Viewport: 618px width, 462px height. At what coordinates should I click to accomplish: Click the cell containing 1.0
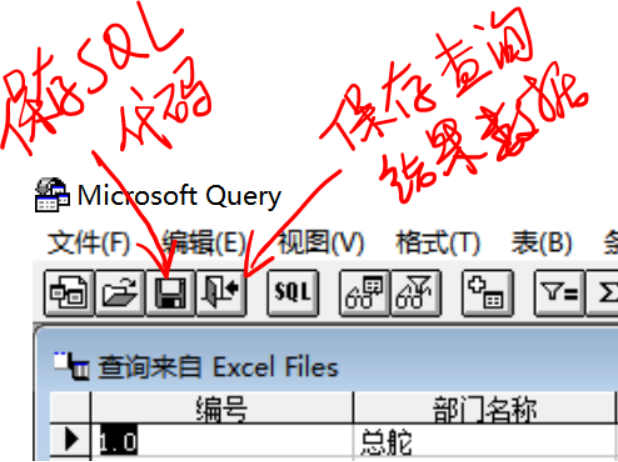[x=222, y=442]
